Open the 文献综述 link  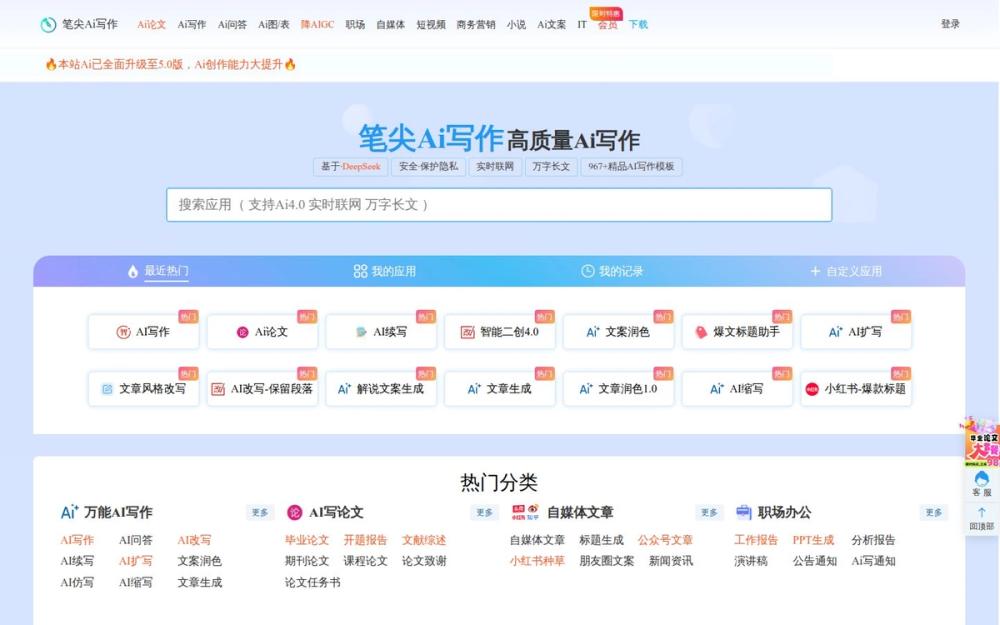424,540
